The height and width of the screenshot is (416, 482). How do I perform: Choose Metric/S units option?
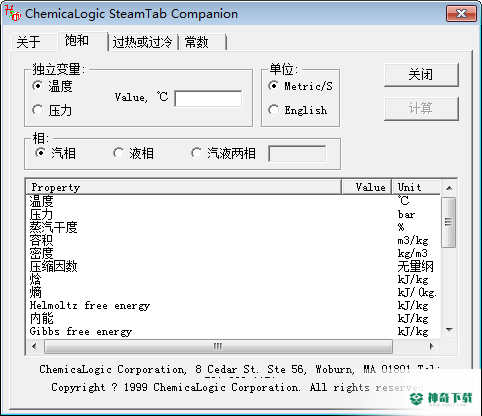pos(300,86)
